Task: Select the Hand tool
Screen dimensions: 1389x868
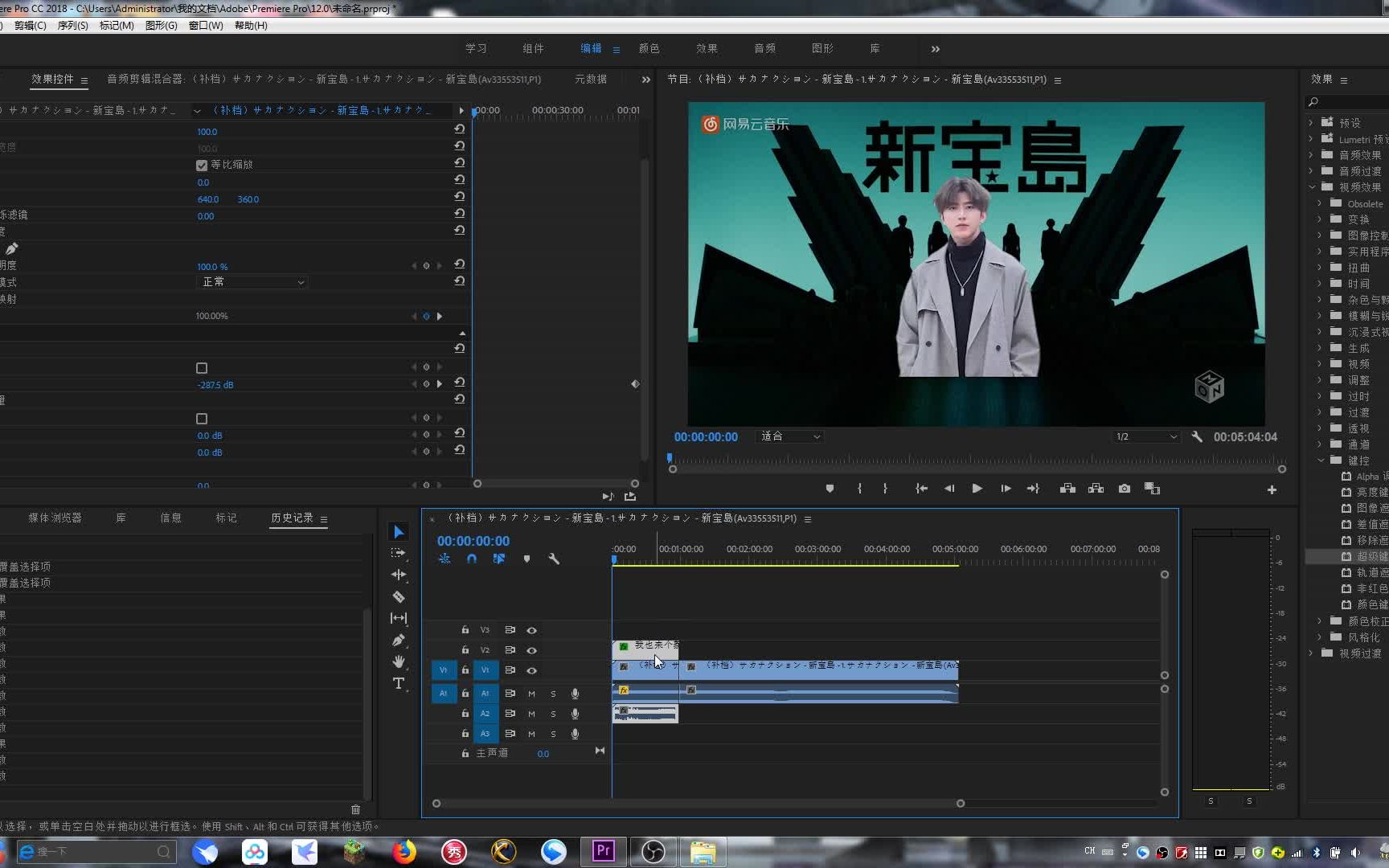Action: (x=399, y=661)
